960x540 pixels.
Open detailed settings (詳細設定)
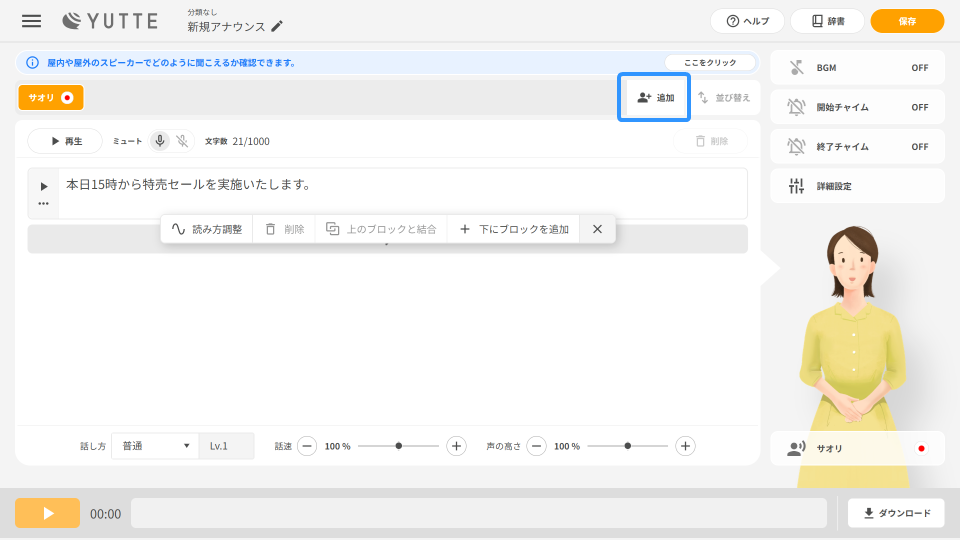point(857,186)
